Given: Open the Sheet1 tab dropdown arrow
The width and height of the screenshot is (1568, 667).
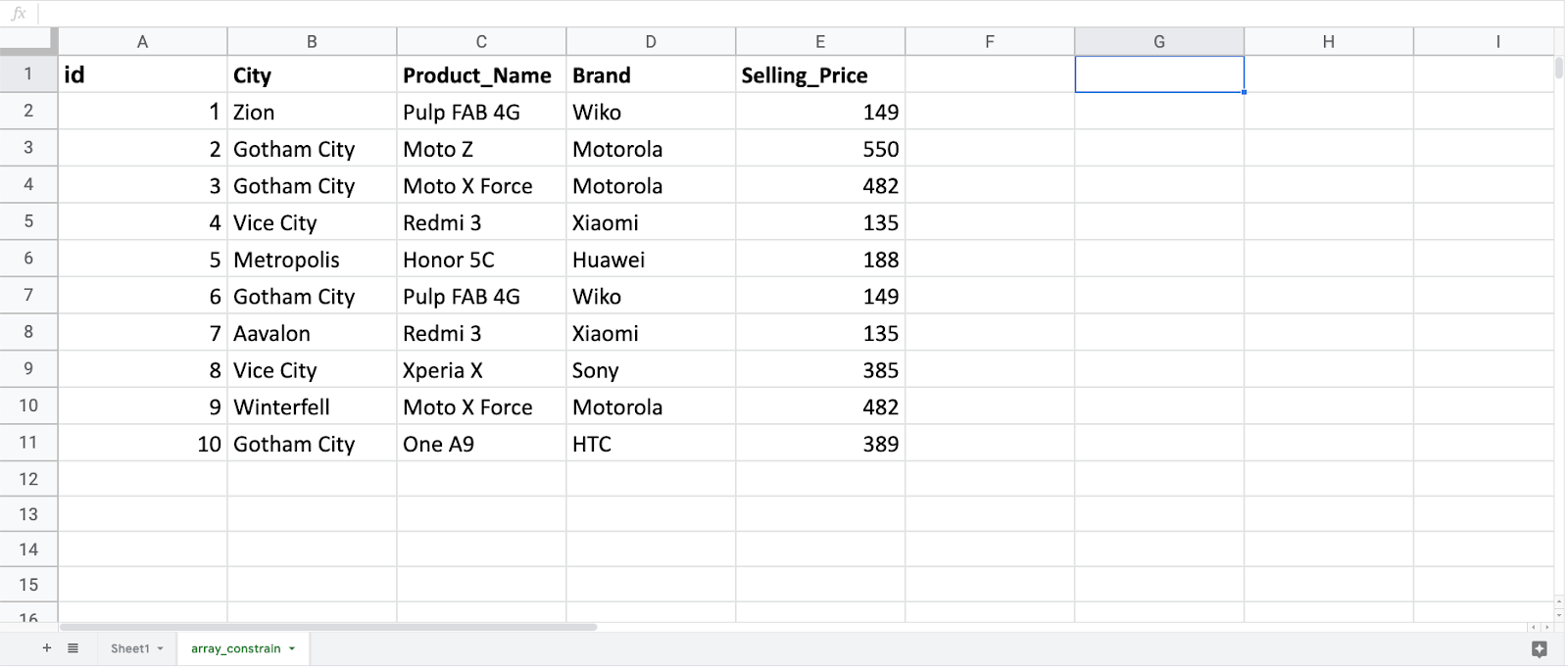Looking at the screenshot, I should [x=160, y=649].
